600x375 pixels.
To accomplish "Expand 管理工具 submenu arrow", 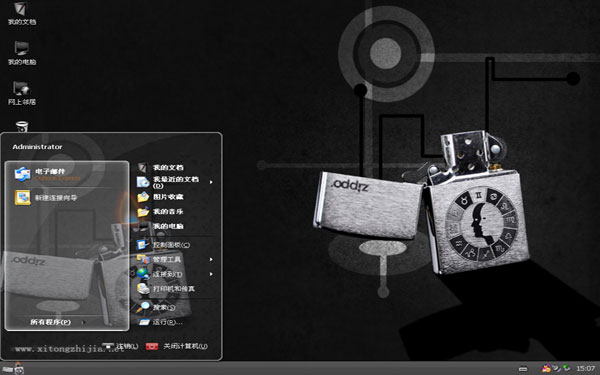I will pyautogui.click(x=211, y=259).
